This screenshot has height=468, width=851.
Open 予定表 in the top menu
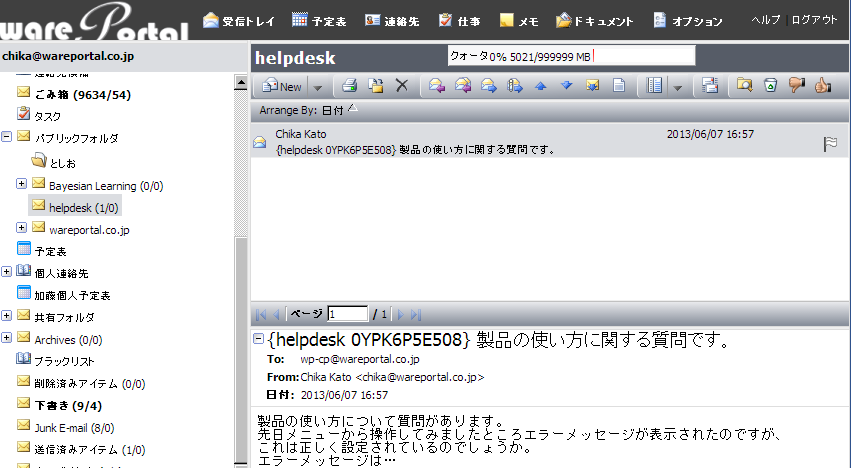[x=319, y=21]
